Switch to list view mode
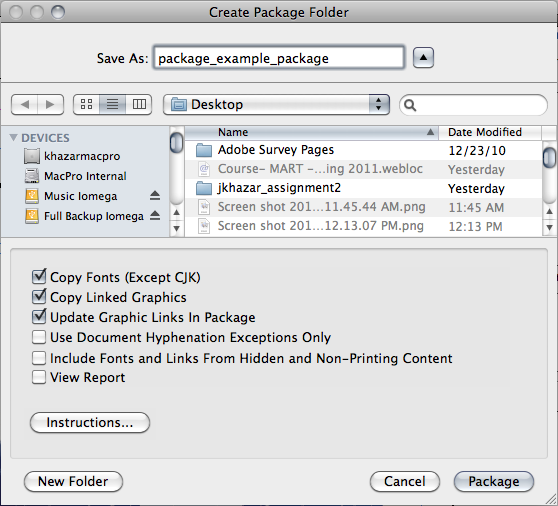Image resolution: width=558 pixels, height=506 pixels. [112, 104]
